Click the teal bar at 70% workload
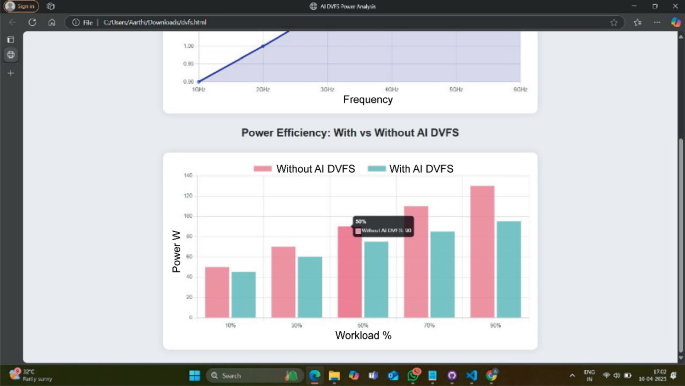This screenshot has height=386, width=685. 443,274
